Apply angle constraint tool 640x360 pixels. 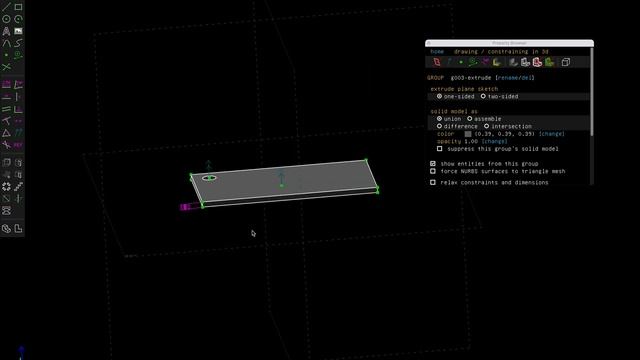pos(18,84)
